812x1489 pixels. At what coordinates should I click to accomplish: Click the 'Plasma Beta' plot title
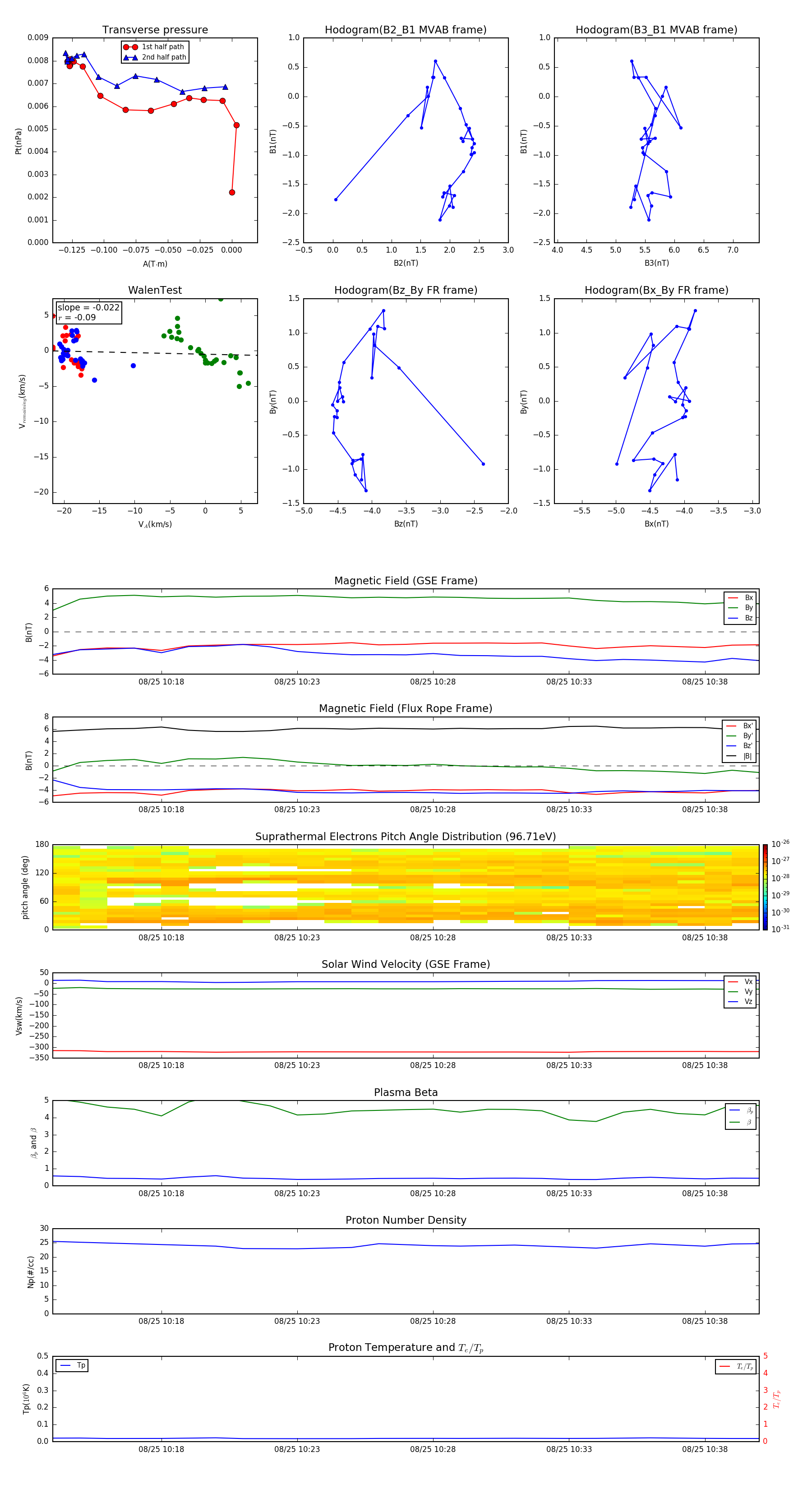click(x=406, y=1093)
